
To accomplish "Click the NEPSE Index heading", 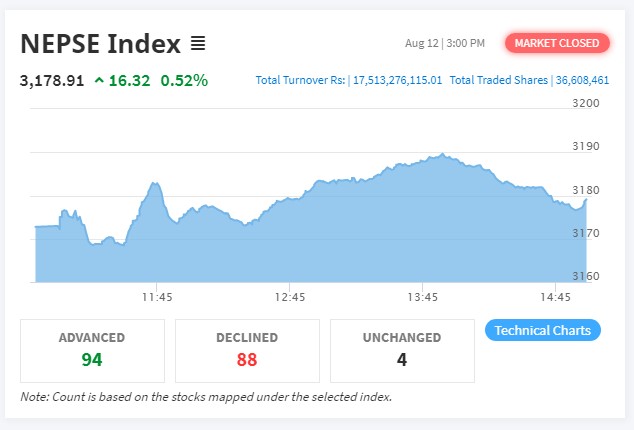I will point(100,44).
